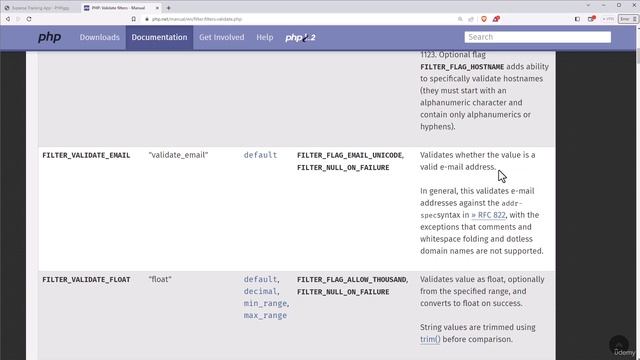The height and width of the screenshot is (360, 640).
Task: Open the tab search dropdown chevron
Action: (588, 5)
